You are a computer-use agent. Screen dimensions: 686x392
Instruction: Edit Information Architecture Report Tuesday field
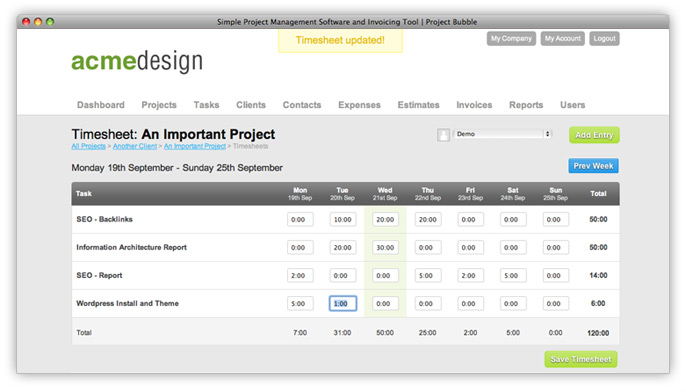tap(343, 247)
